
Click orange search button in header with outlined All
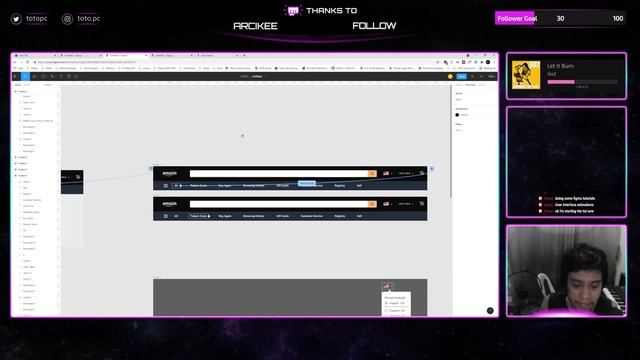[x=372, y=173]
